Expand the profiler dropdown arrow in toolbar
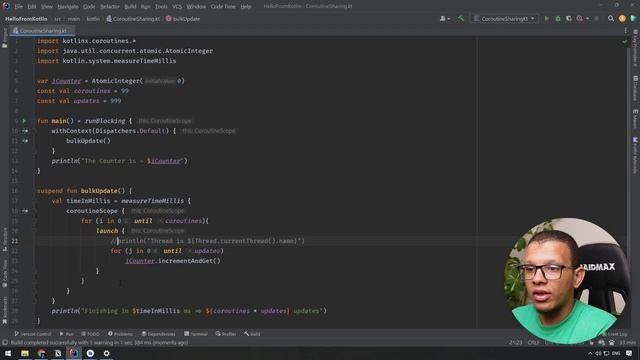This screenshot has width=640, height=360. coord(588,19)
